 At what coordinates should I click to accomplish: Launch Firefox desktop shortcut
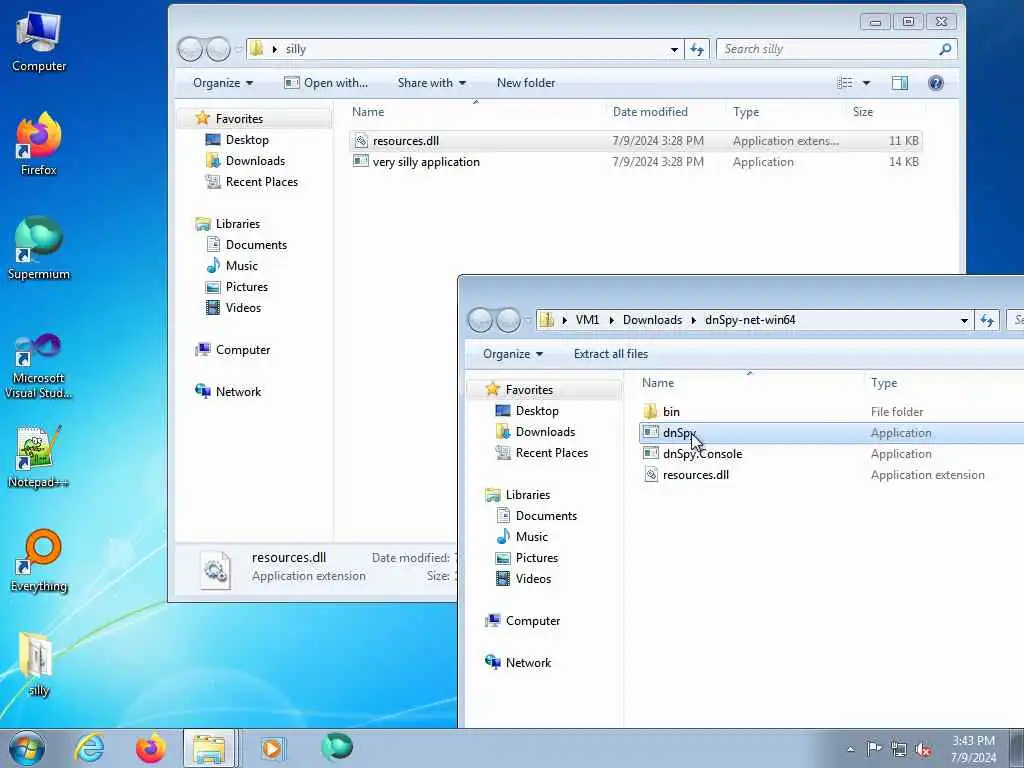coord(39,144)
